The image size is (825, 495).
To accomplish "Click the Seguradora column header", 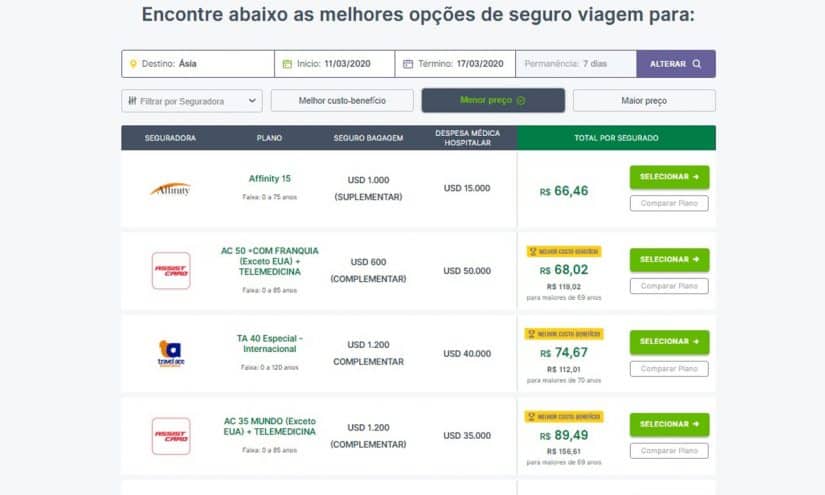I will pos(170,138).
